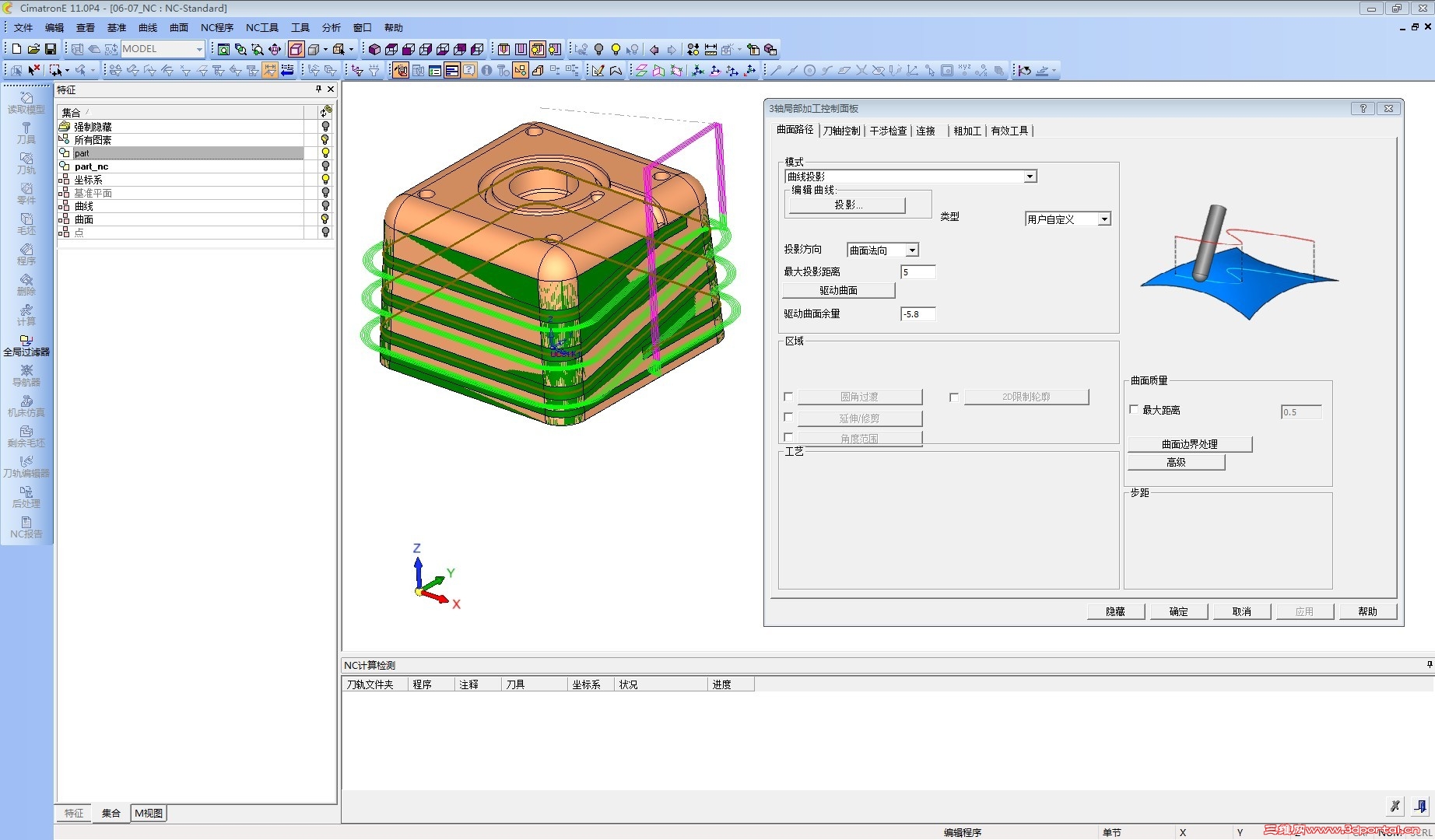Click the sketcher pencil icon in toolbar

pos(598,70)
